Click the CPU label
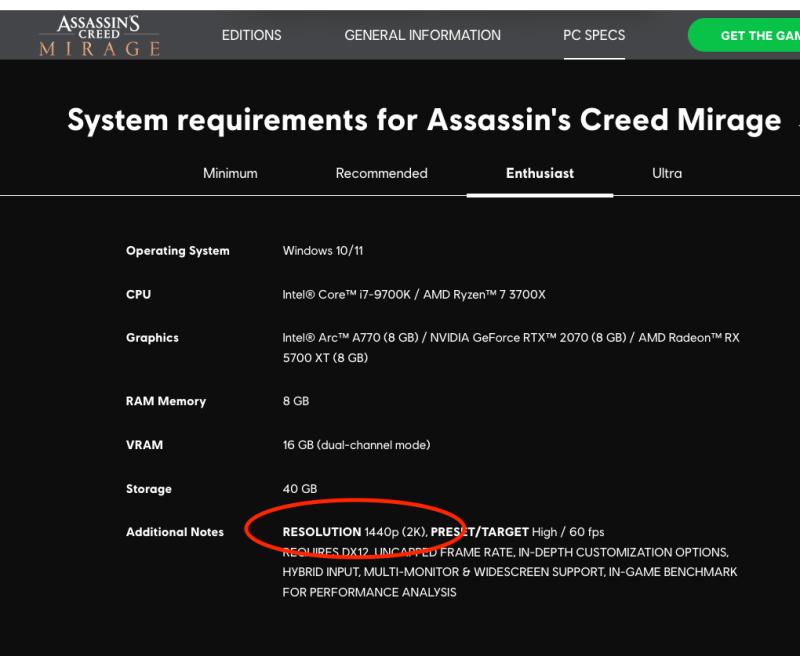This screenshot has width=800, height=656. [x=138, y=294]
